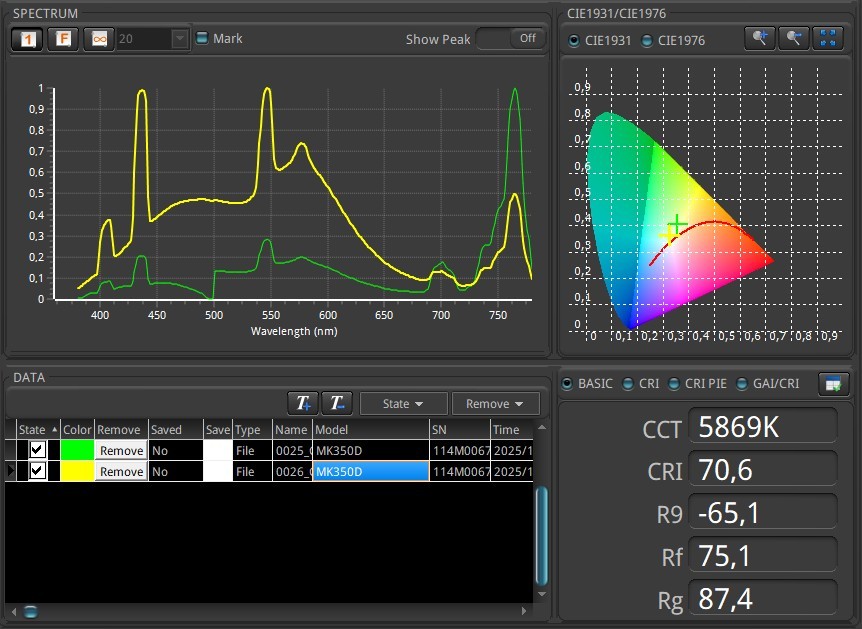Click the "1" single spectrum mode icon
Image resolution: width=862 pixels, height=629 pixels.
pyautogui.click(x=26, y=39)
